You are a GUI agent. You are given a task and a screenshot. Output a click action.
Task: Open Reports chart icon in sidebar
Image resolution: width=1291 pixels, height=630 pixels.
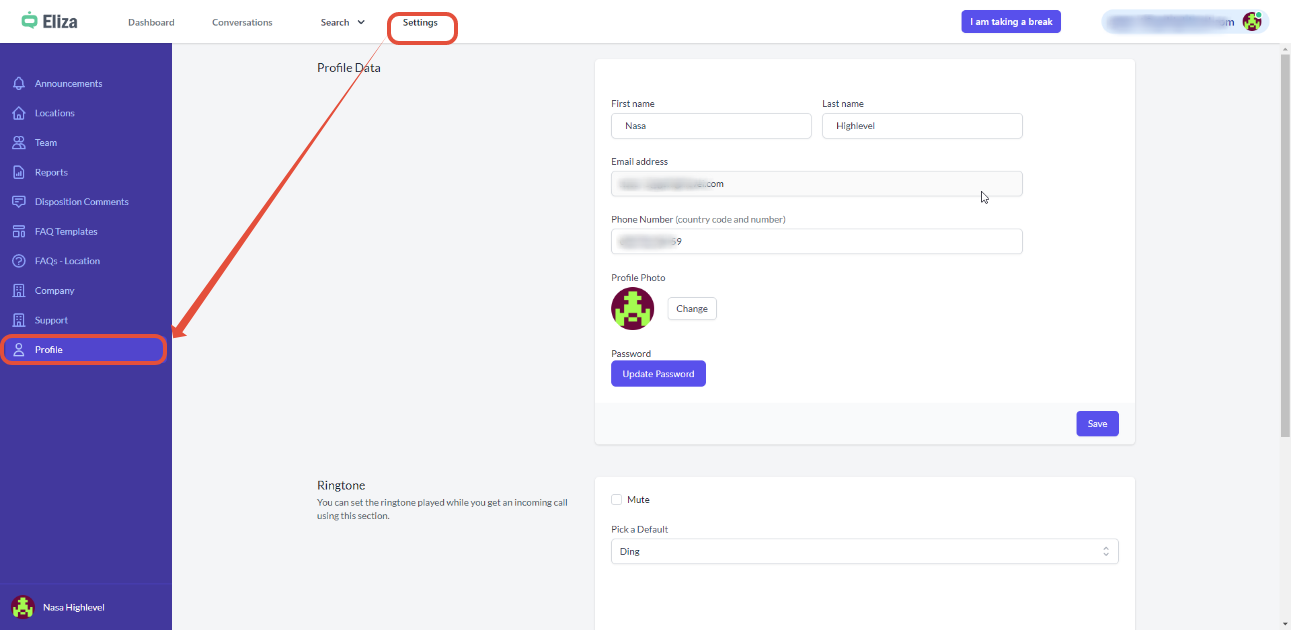(18, 172)
